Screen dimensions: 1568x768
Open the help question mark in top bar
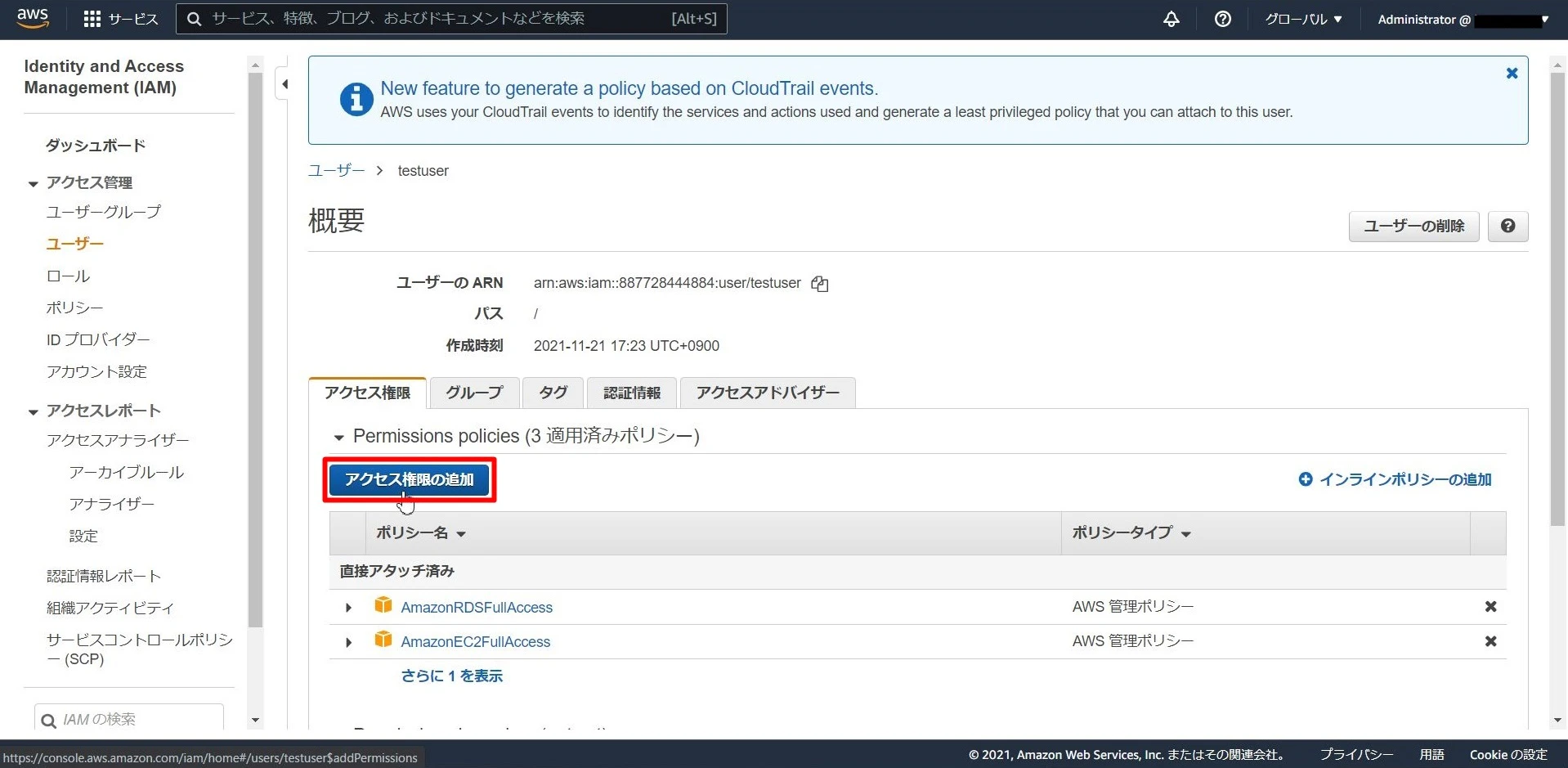click(x=1223, y=19)
